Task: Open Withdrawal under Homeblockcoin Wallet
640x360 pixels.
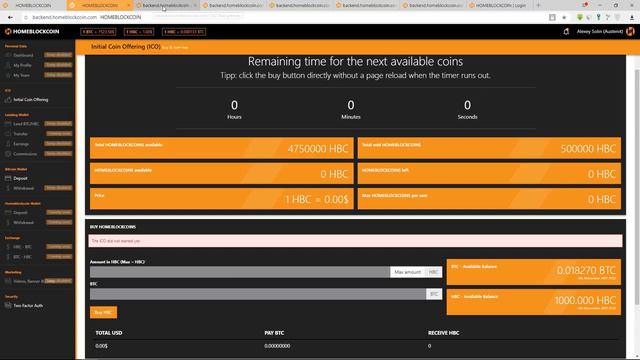Action: 23,222
